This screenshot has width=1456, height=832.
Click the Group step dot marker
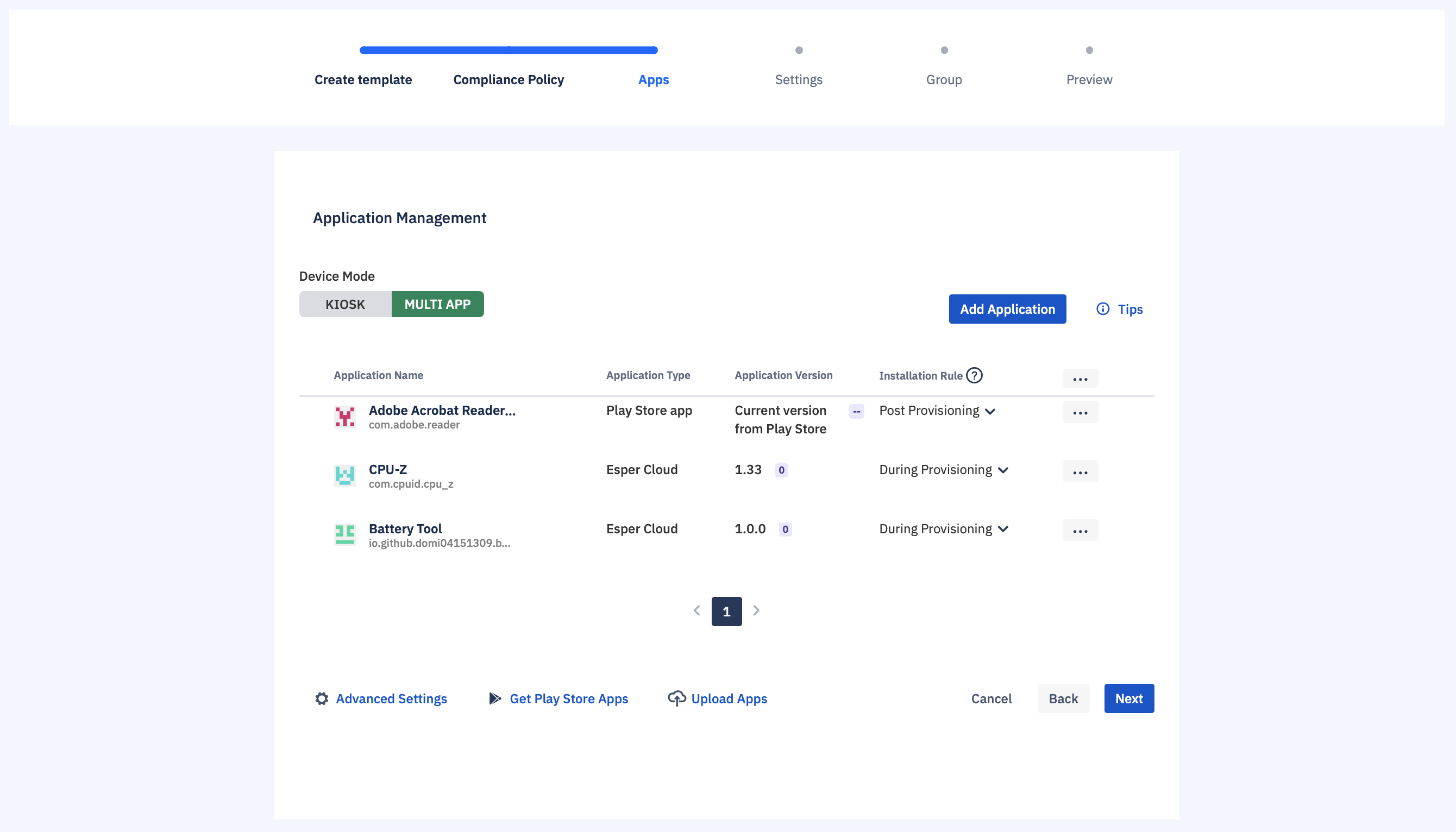[x=944, y=51]
